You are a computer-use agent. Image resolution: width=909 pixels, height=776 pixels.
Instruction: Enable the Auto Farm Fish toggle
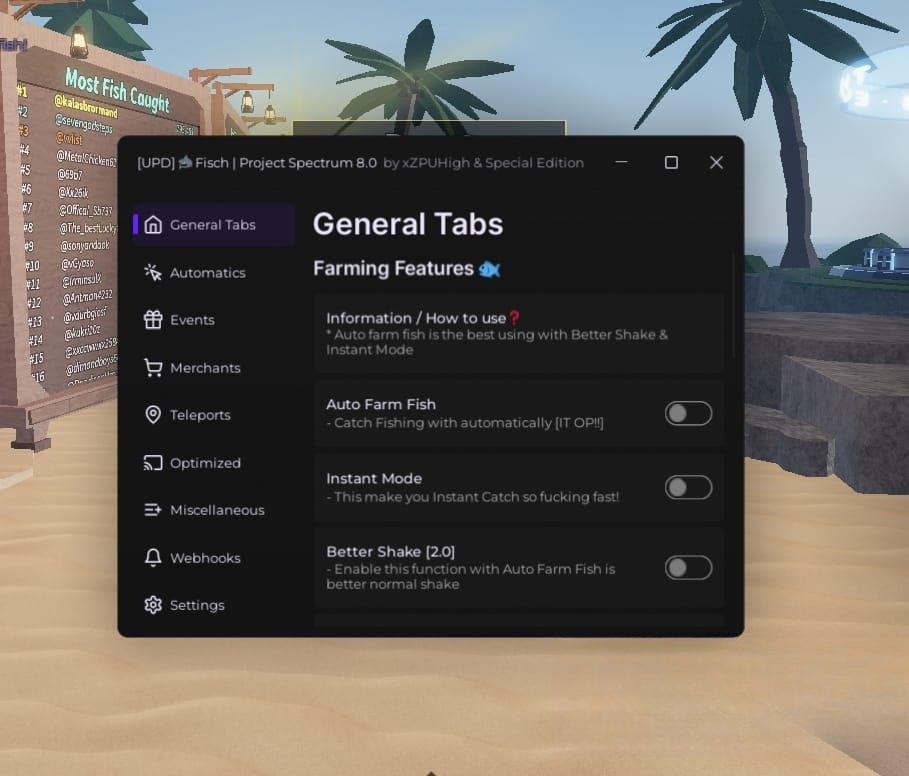688,413
